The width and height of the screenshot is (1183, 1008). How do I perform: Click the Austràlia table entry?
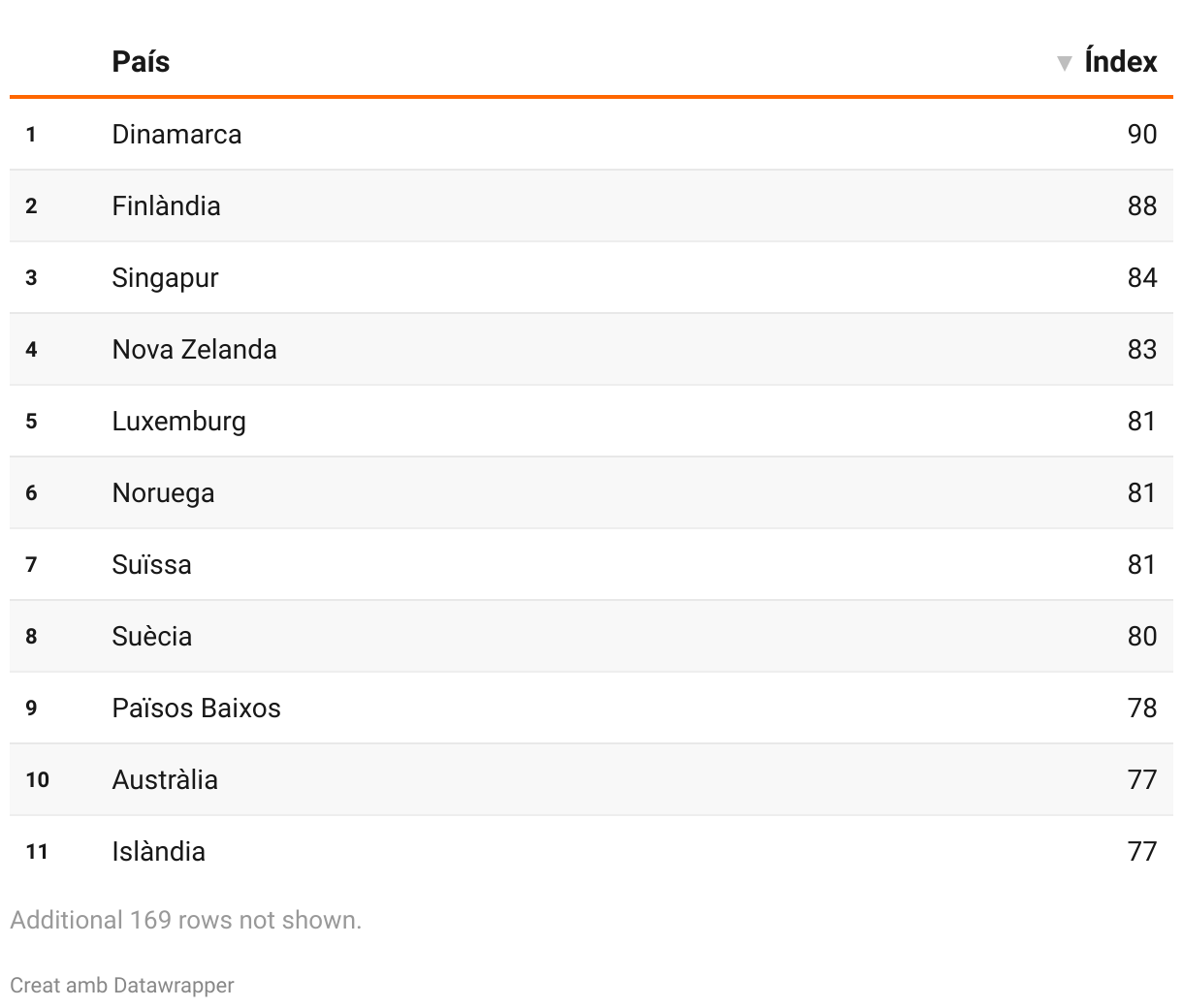click(x=165, y=779)
